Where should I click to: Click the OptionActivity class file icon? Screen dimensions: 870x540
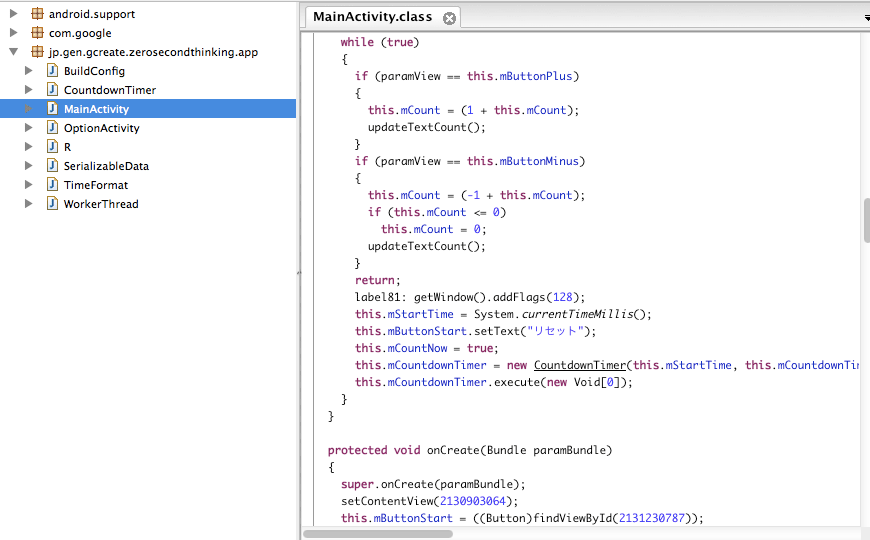pos(53,128)
